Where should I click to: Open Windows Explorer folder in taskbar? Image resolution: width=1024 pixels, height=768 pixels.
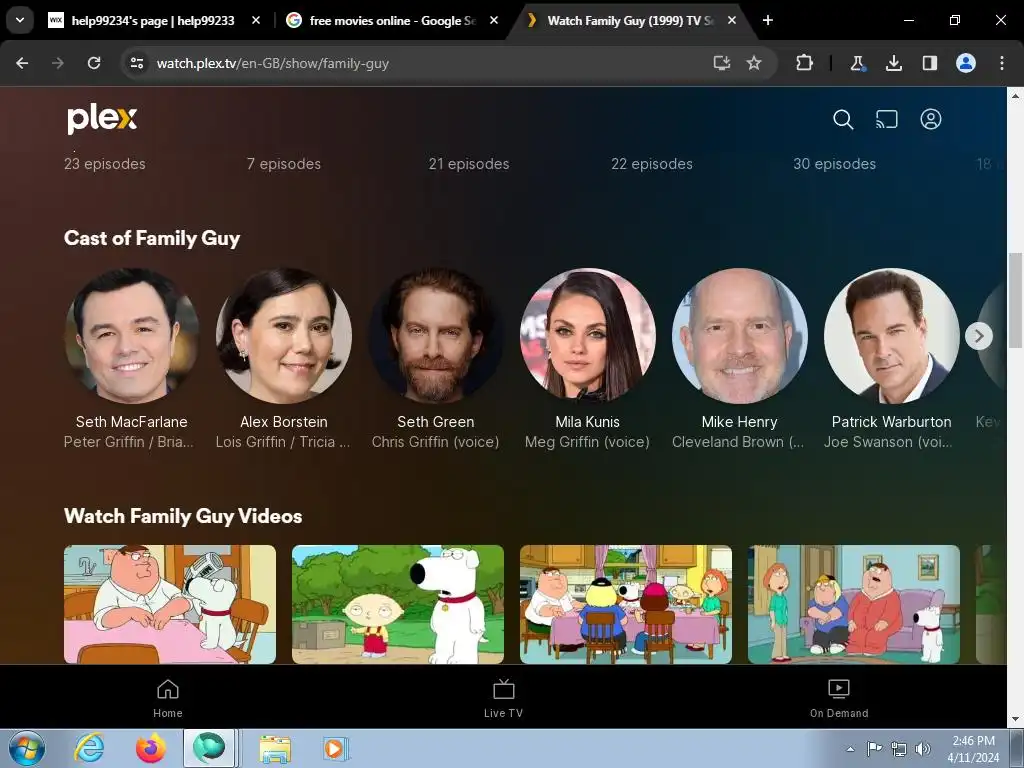click(275, 749)
